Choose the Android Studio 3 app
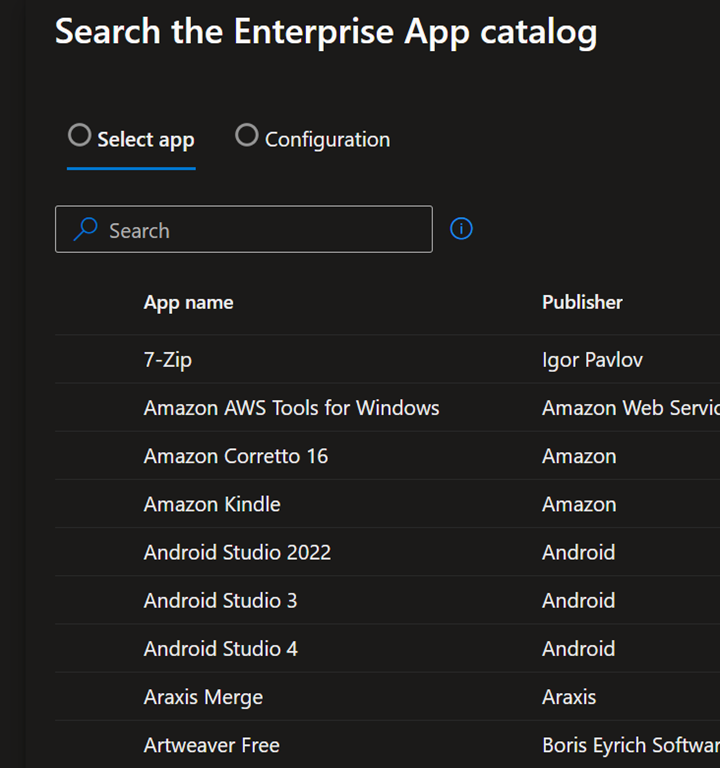Viewport: 720px width, 768px height. (x=220, y=600)
